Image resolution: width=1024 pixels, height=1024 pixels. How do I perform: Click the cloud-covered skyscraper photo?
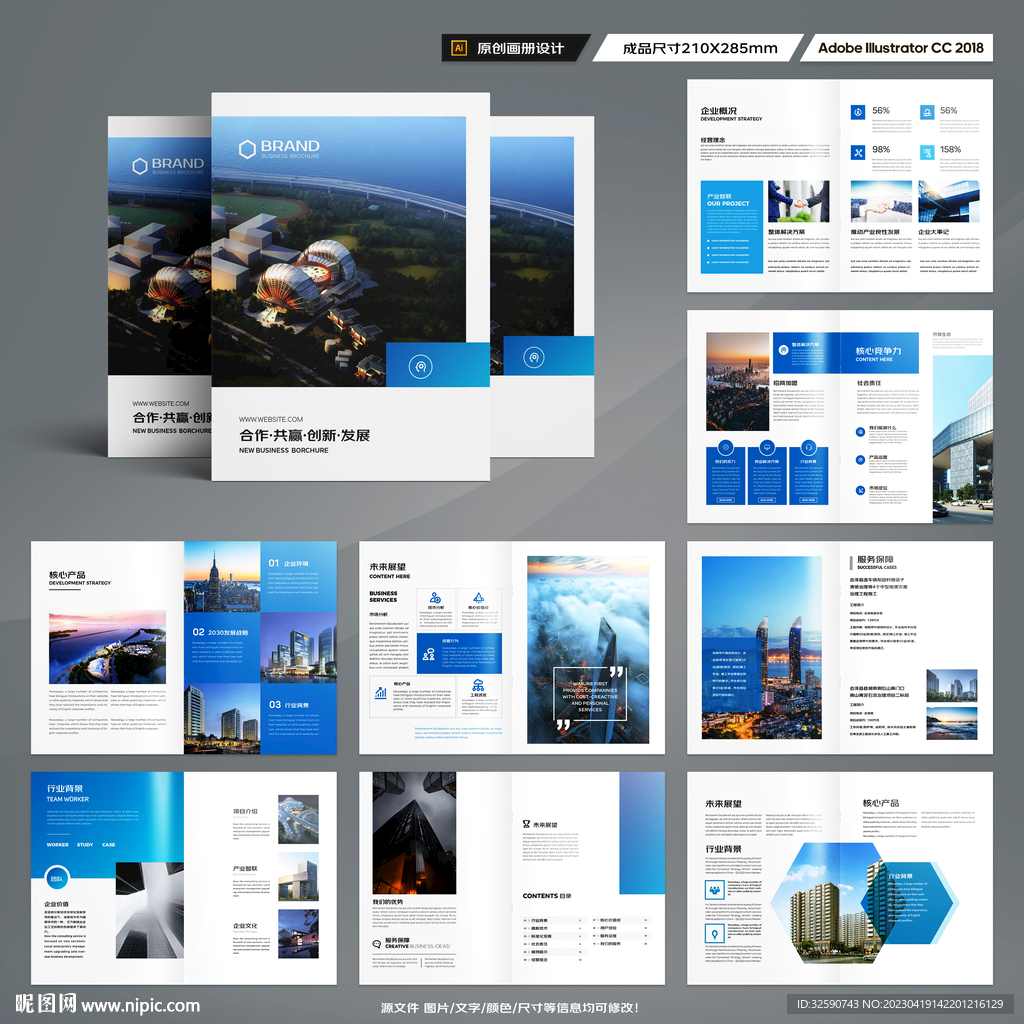click(x=588, y=650)
